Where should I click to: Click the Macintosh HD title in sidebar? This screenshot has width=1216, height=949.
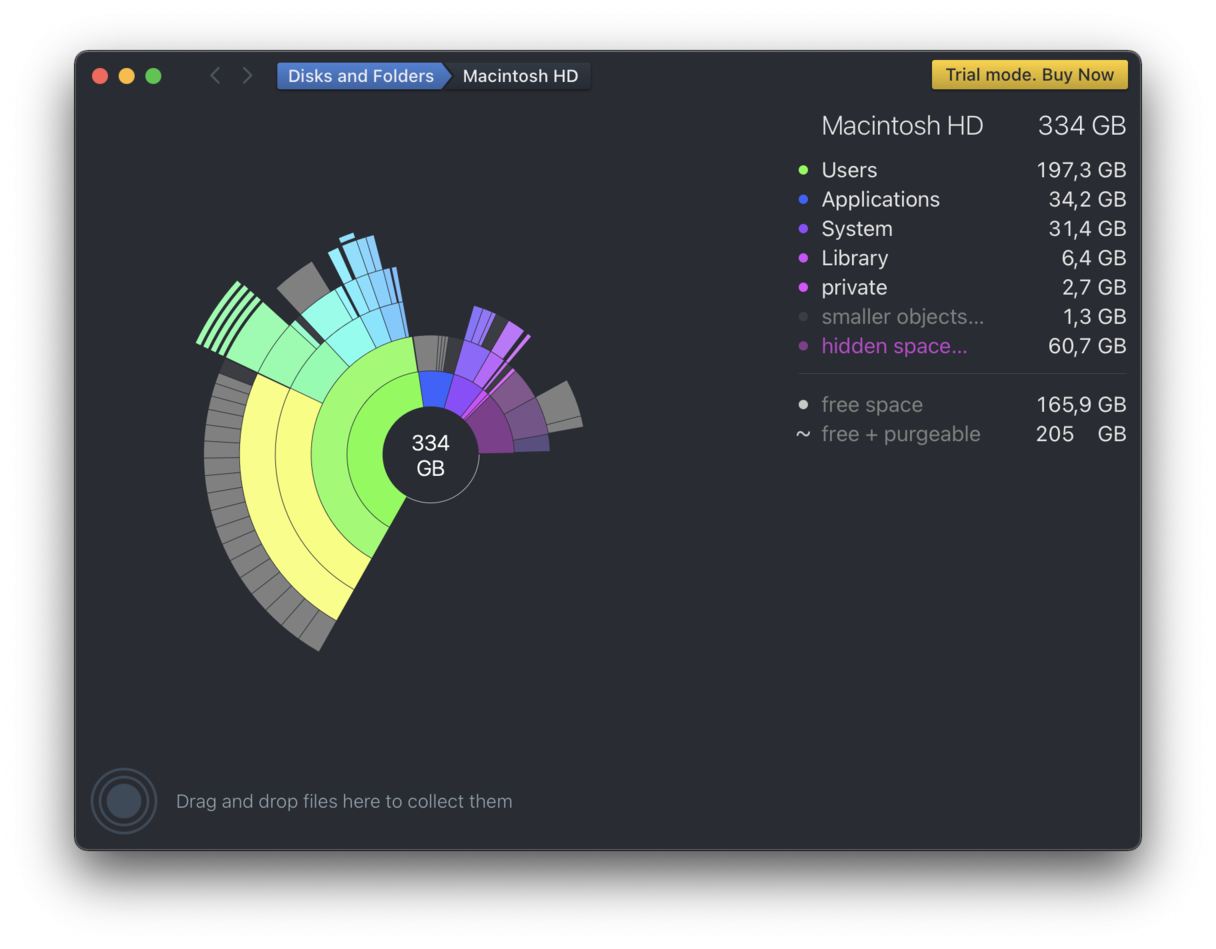[902, 126]
